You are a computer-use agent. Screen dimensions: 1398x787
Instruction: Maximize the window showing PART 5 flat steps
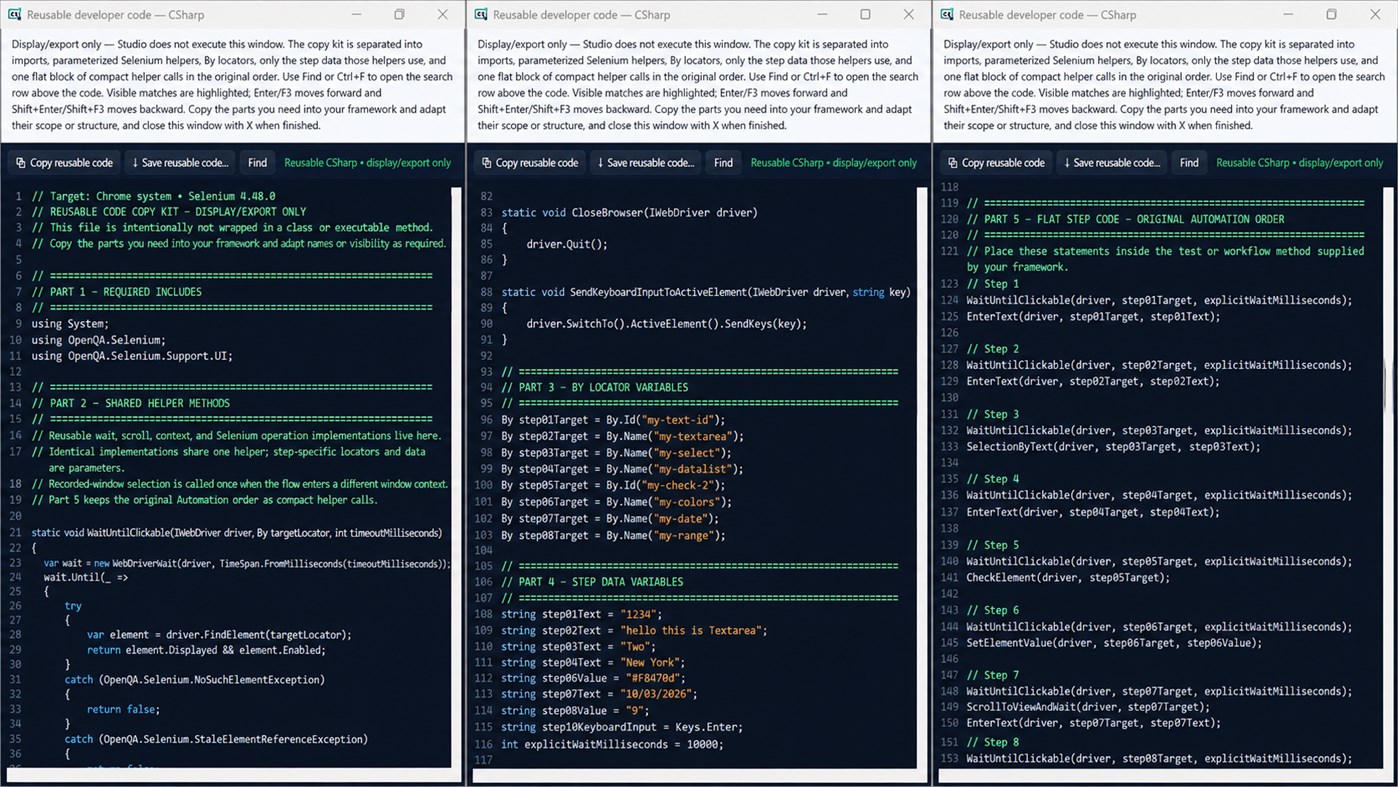(1331, 15)
